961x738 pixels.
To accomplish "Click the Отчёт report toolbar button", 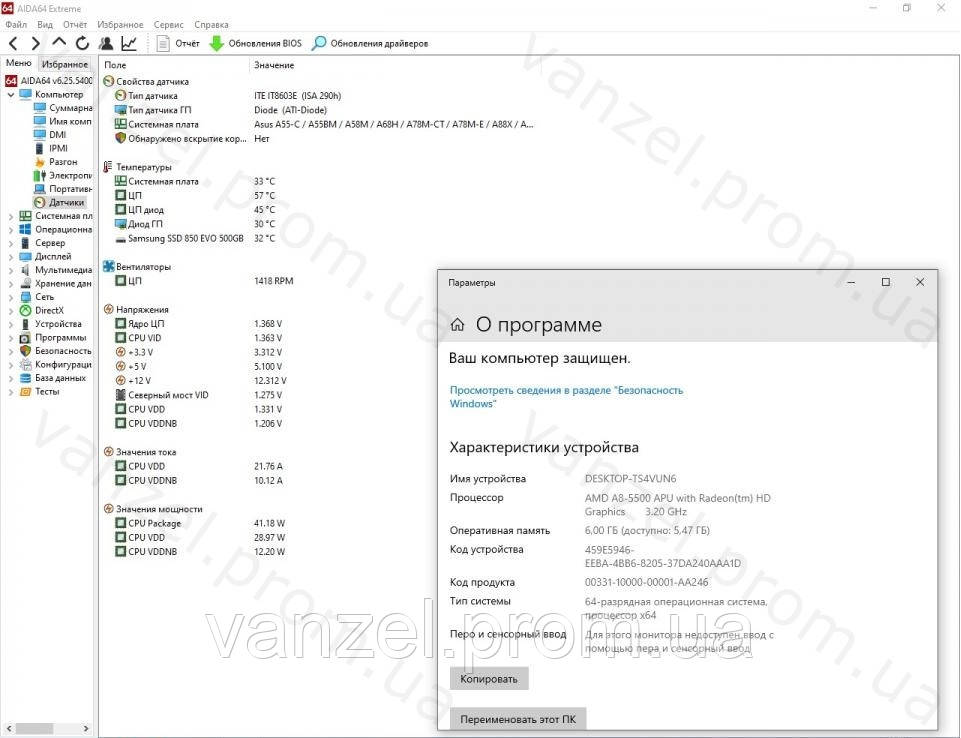I will [x=178, y=44].
